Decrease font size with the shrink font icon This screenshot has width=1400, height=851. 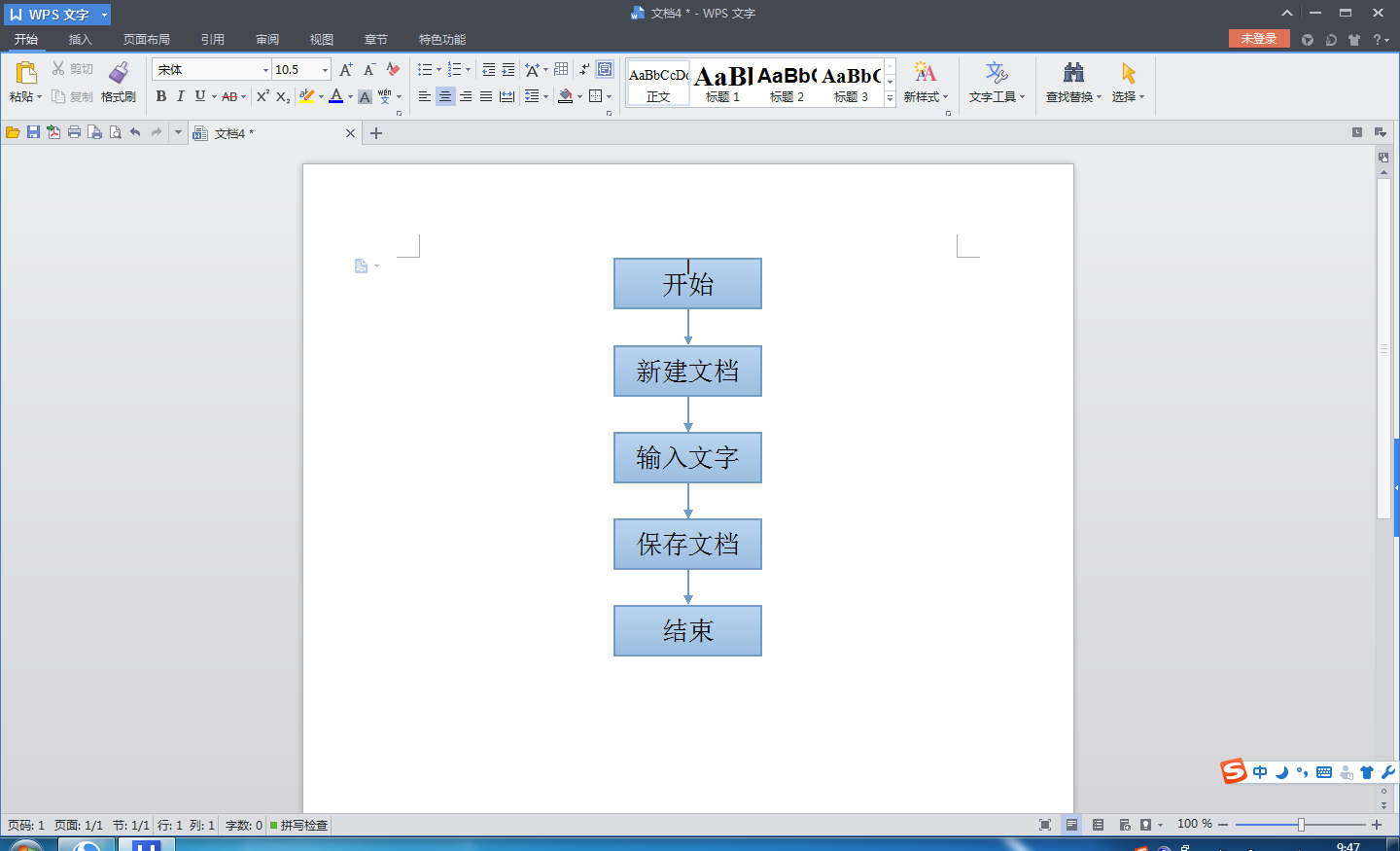(369, 70)
